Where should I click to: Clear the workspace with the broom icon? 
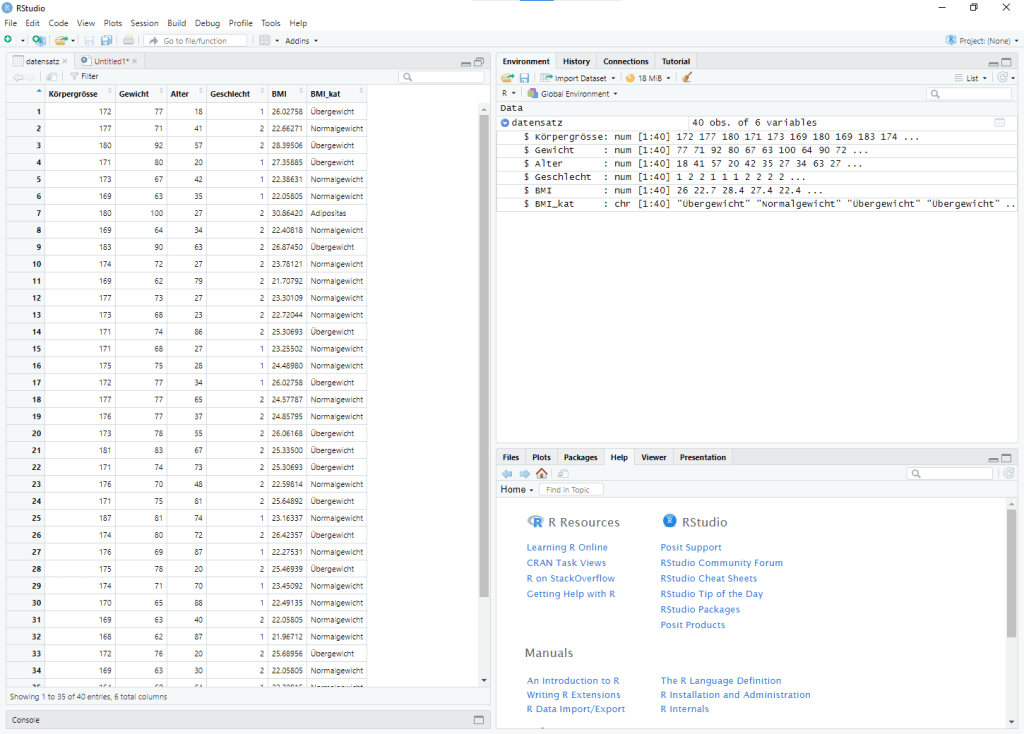[686, 77]
